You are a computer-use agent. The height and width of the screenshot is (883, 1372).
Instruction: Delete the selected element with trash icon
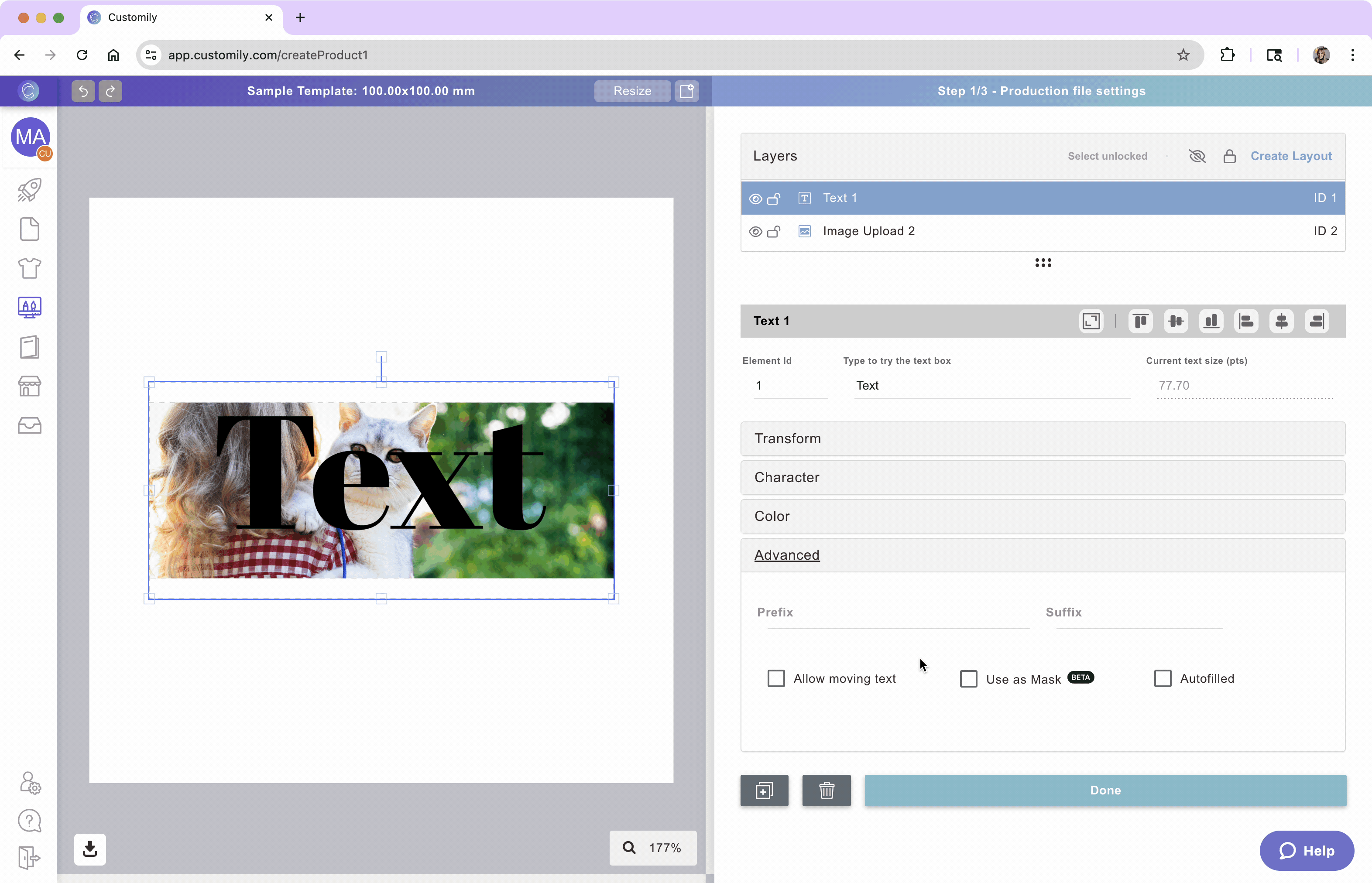pyautogui.click(x=827, y=791)
